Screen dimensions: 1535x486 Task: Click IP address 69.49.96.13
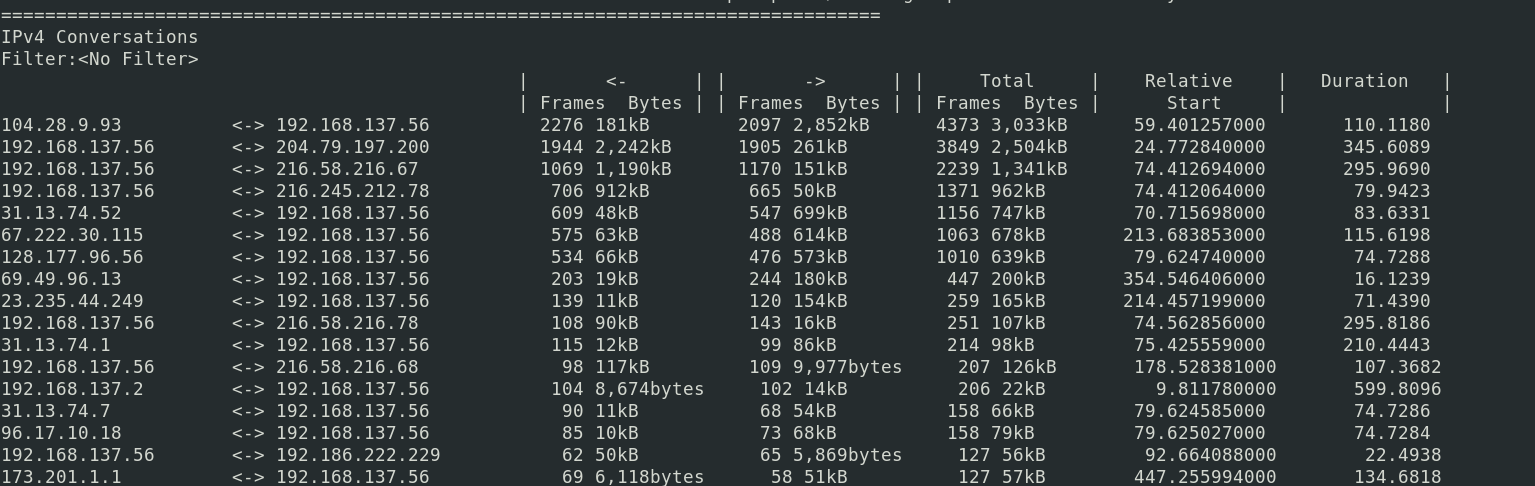[x=61, y=279]
